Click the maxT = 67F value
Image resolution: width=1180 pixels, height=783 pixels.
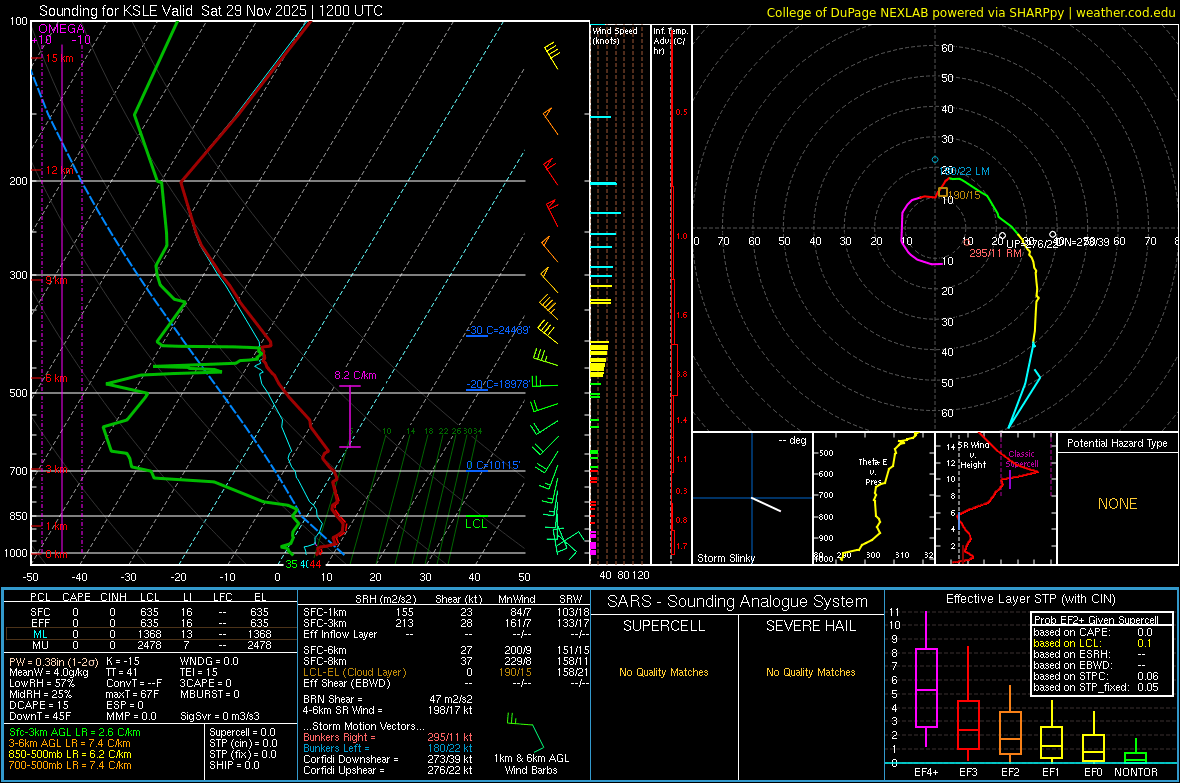tap(132, 694)
